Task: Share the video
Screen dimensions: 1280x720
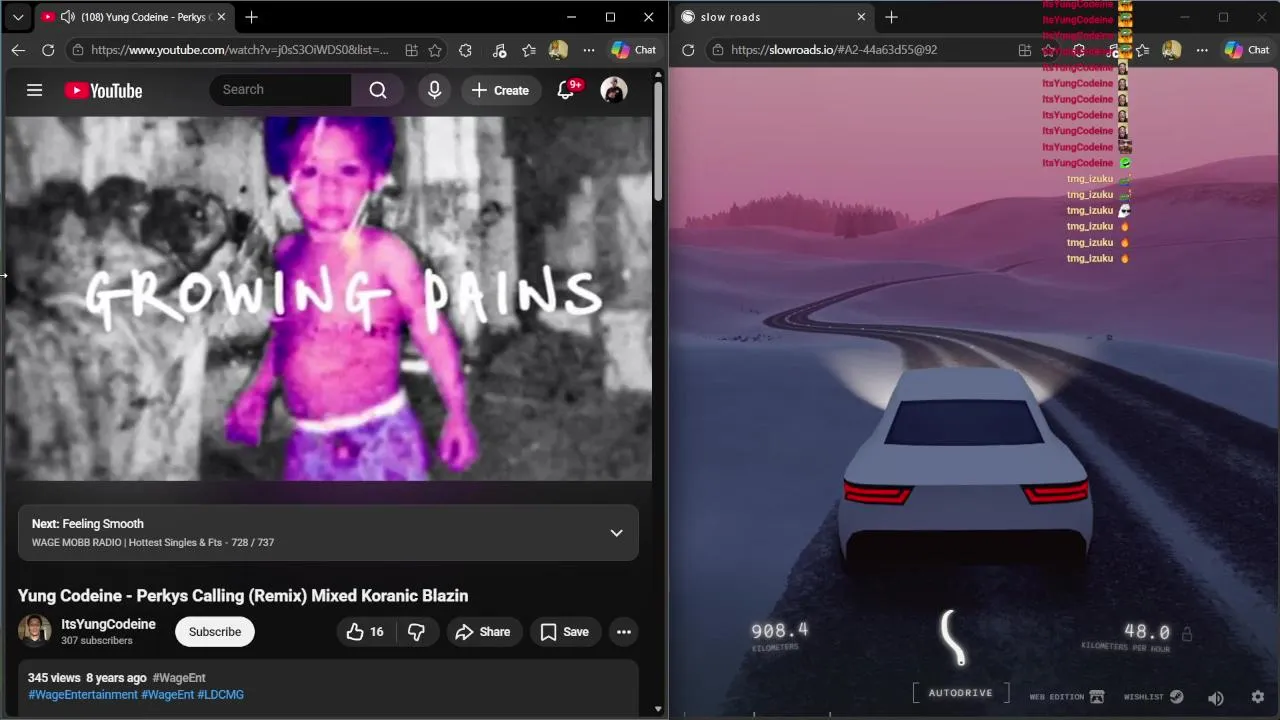Action: (x=483, y=632)
